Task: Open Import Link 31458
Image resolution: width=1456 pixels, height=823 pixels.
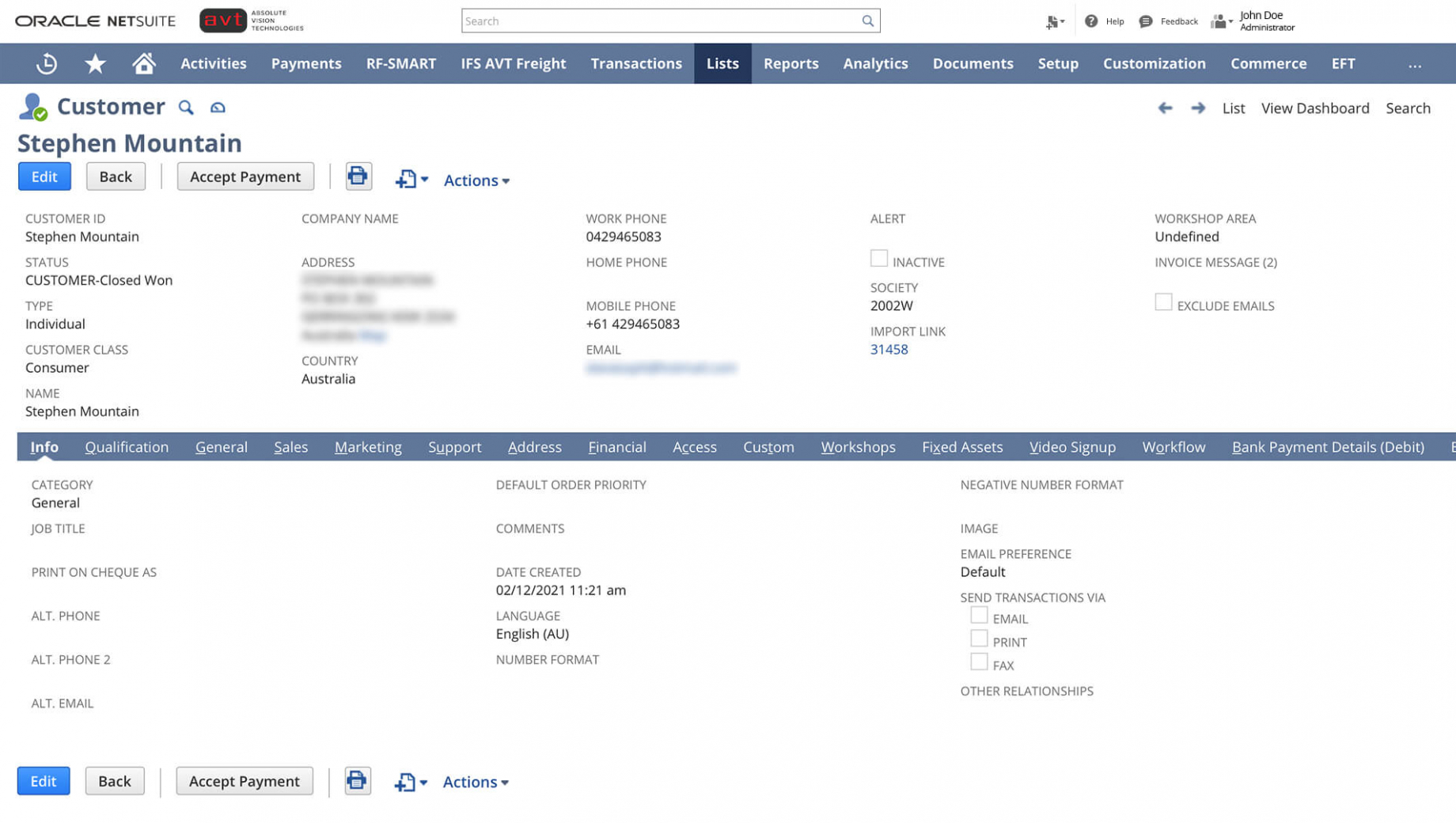Action: [889, 349]
